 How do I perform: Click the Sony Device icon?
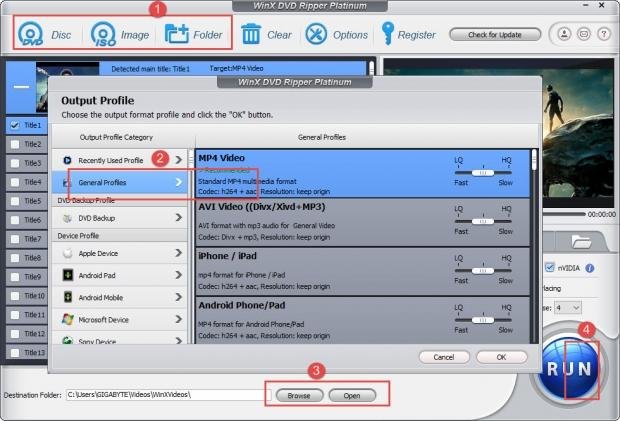[68, 340]
